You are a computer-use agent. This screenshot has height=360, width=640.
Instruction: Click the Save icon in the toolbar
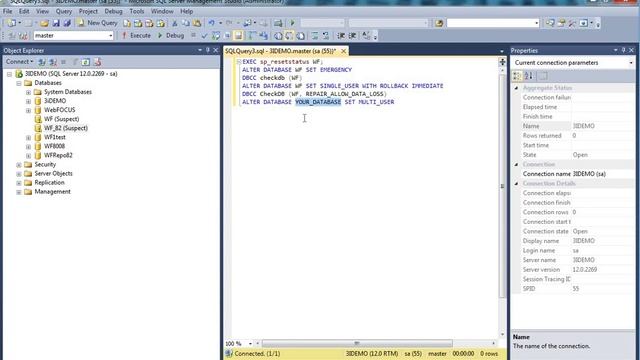(x=56, y=23)
